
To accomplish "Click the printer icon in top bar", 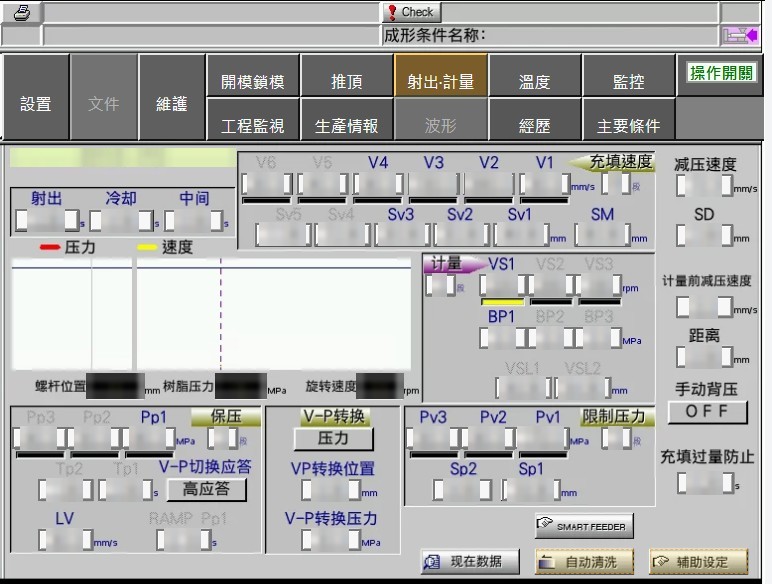I will 22,12.
